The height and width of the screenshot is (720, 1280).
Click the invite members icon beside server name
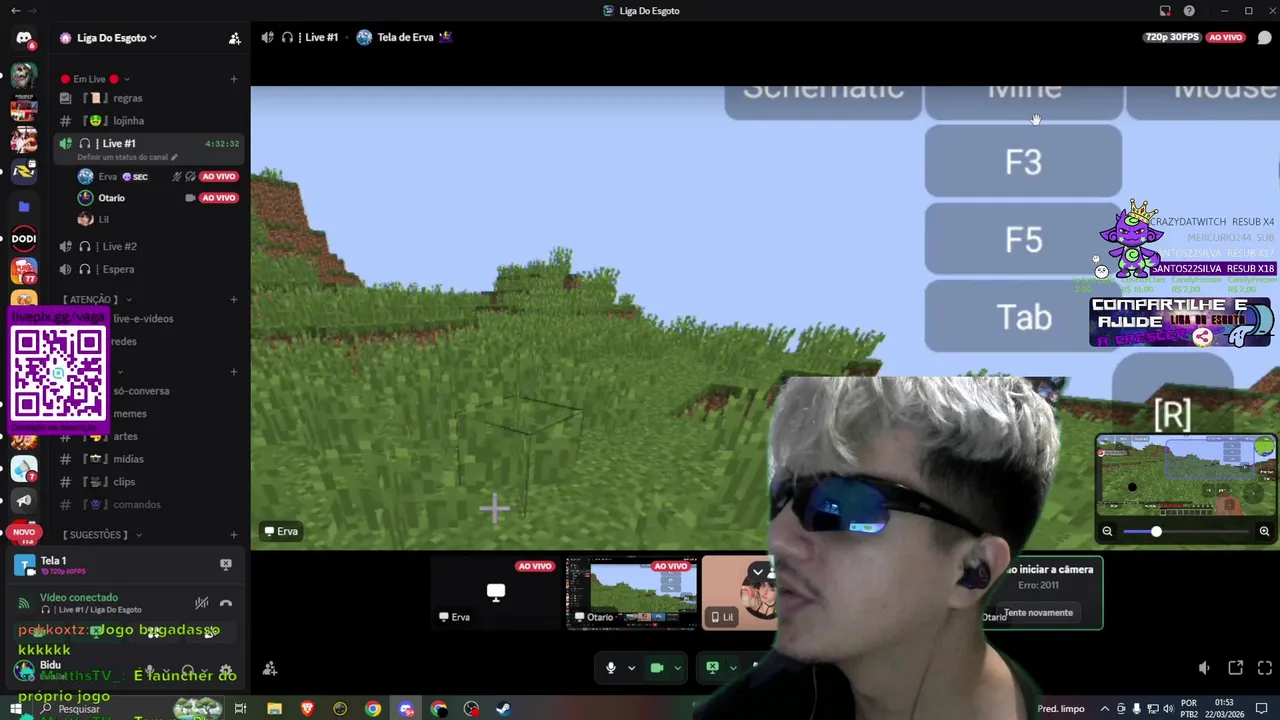[234, 38]
